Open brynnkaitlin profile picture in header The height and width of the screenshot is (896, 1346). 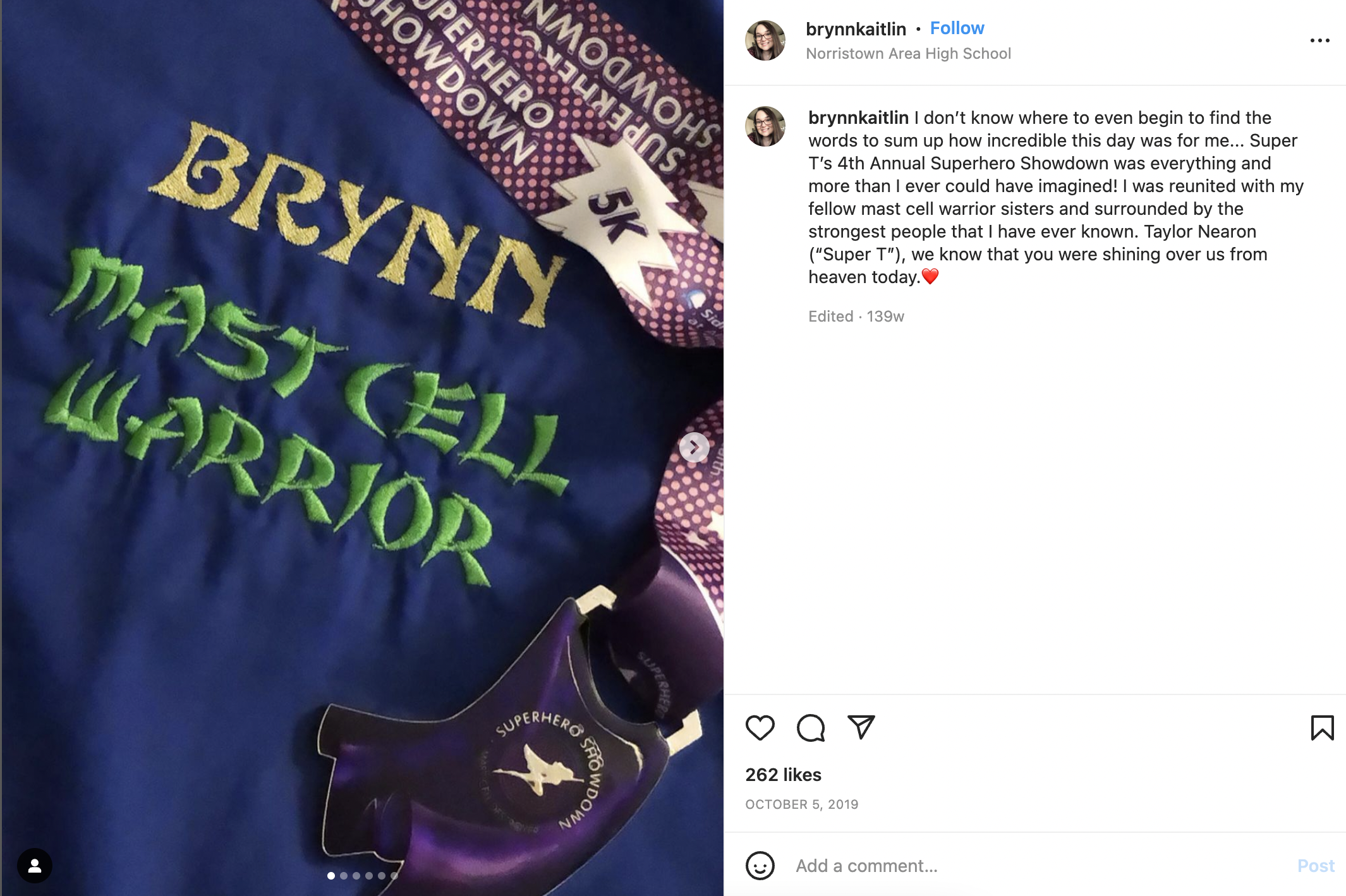(x=765, y=40)
